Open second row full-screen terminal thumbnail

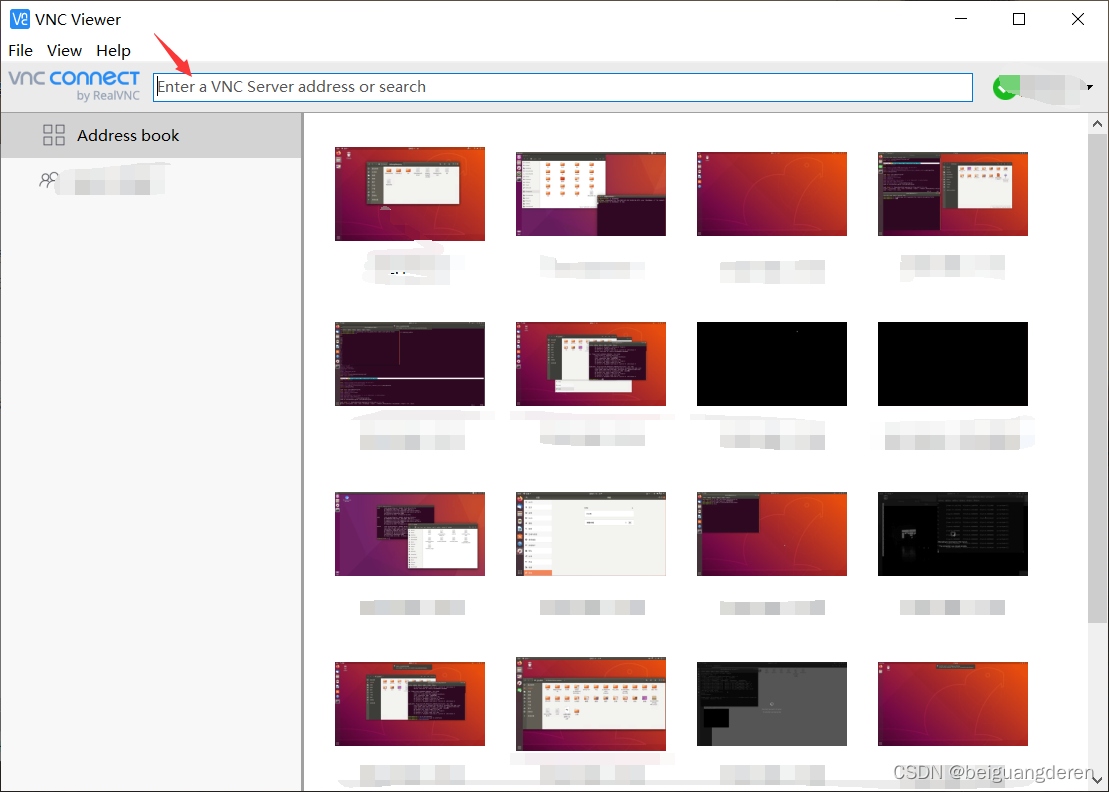410,364
